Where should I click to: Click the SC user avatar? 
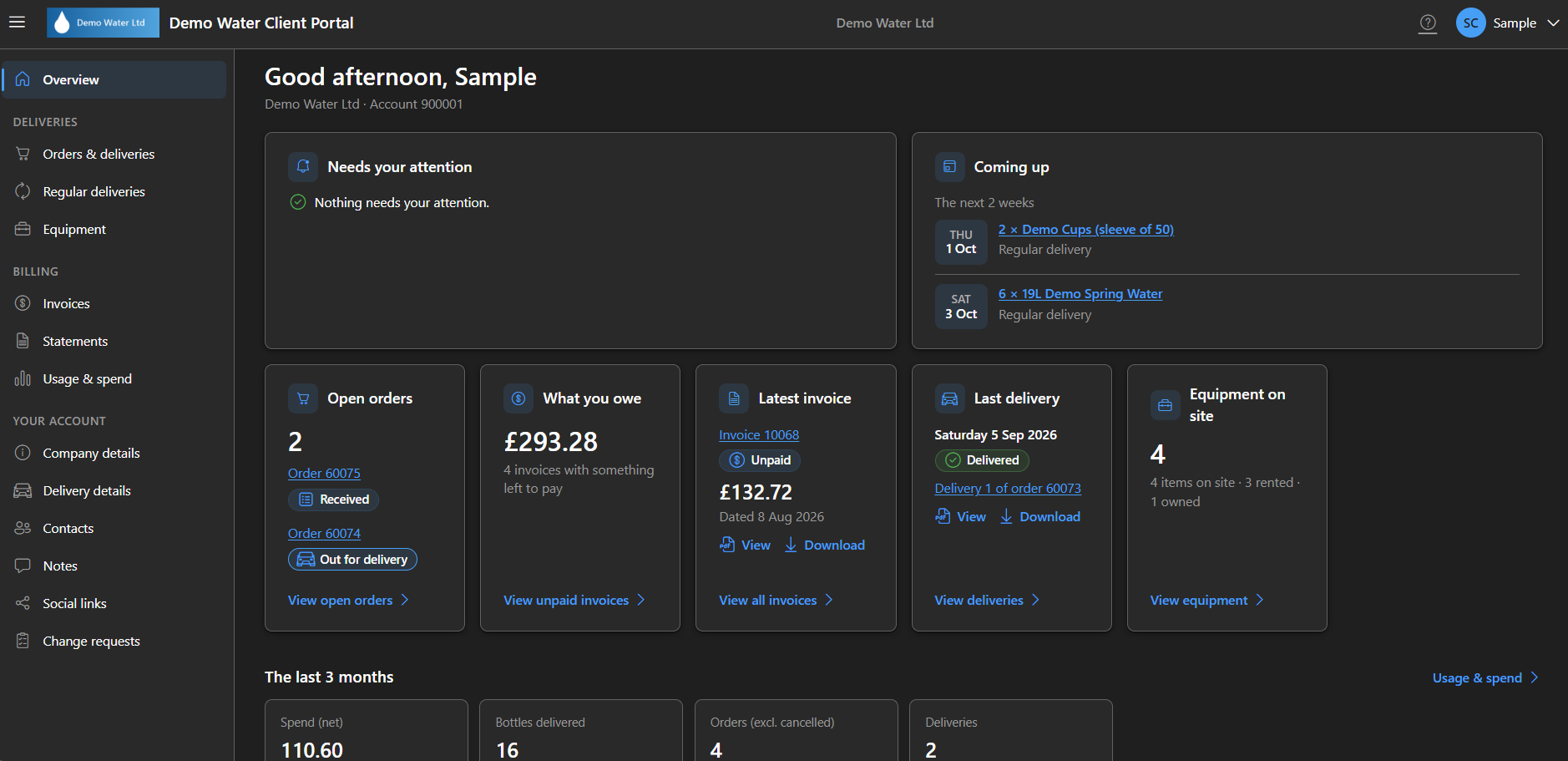[x=1470, y=23]
